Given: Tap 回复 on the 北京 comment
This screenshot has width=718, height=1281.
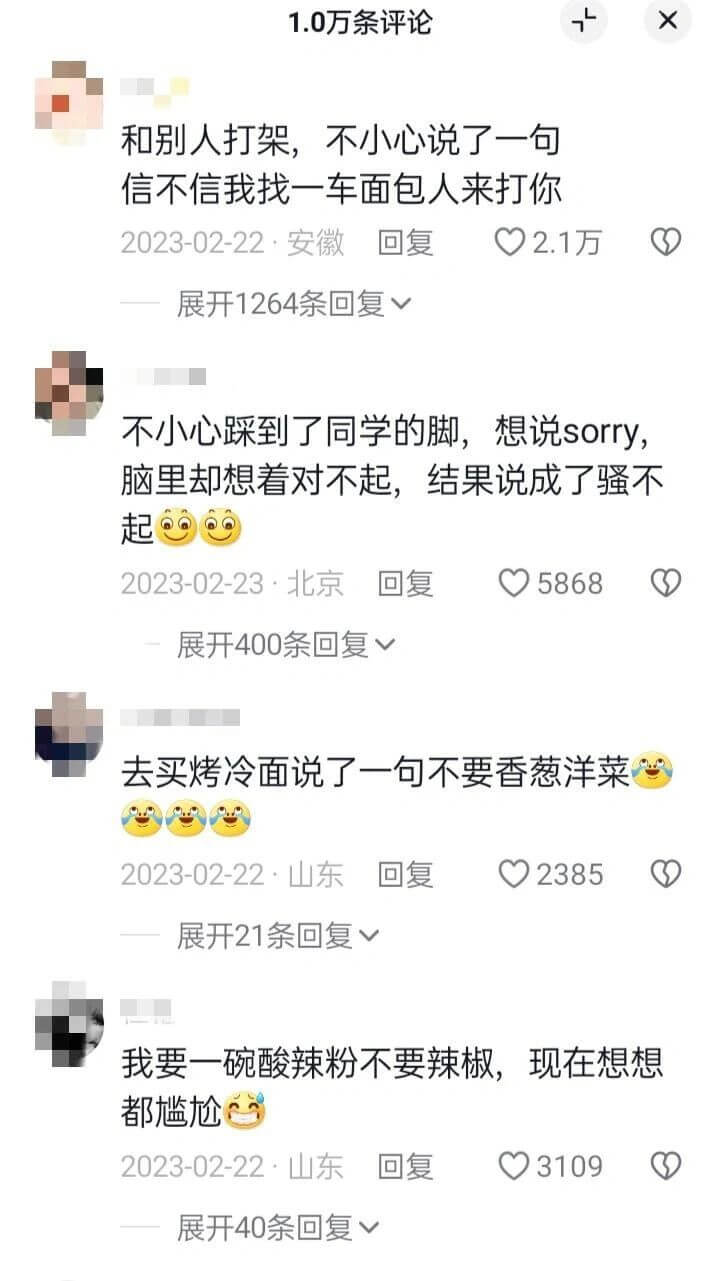Looking at the screenshot, I should click(405, 583).
